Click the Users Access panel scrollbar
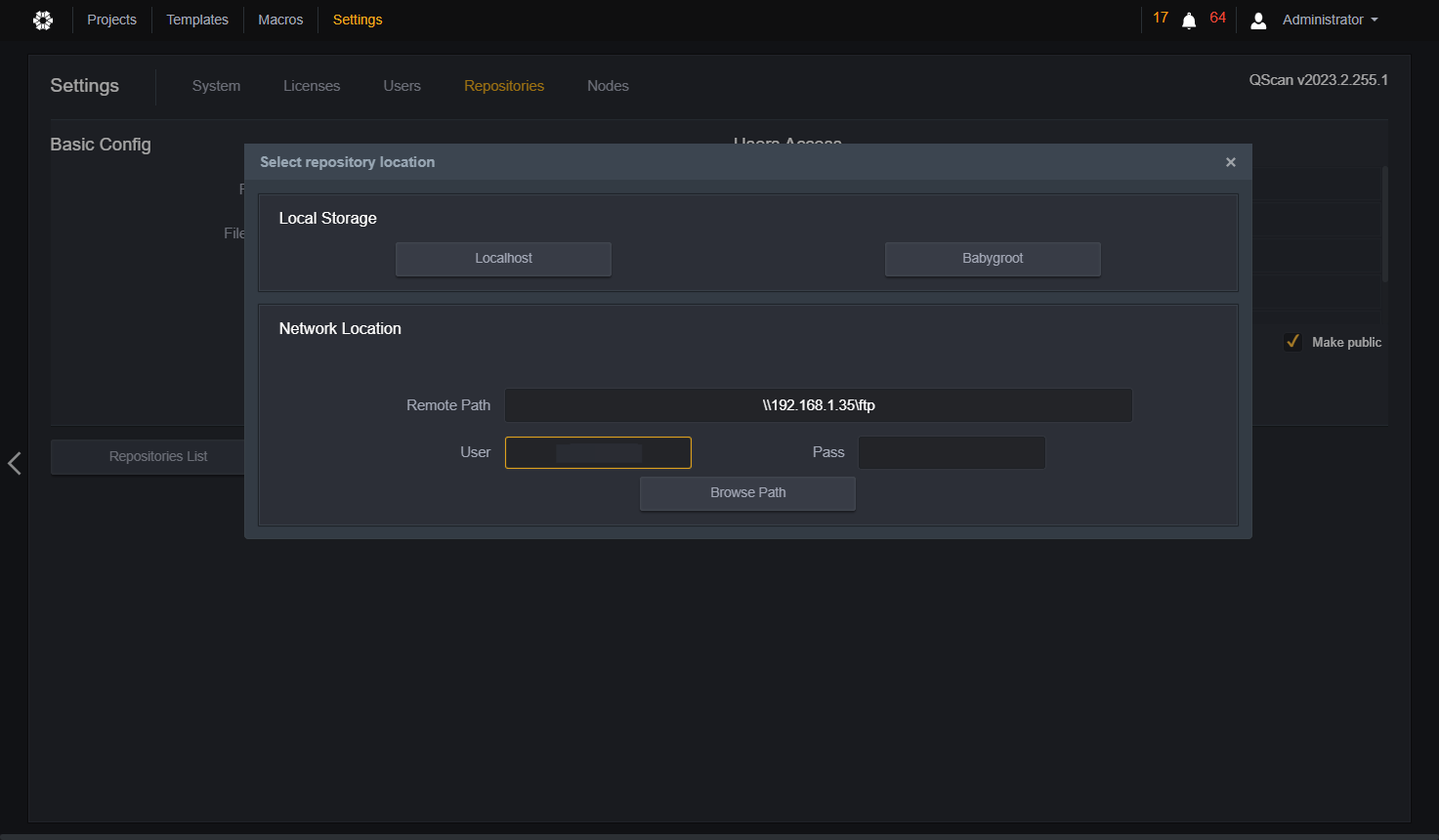The height and width of the screenshot is (840, 1439). pos(1385,225)
